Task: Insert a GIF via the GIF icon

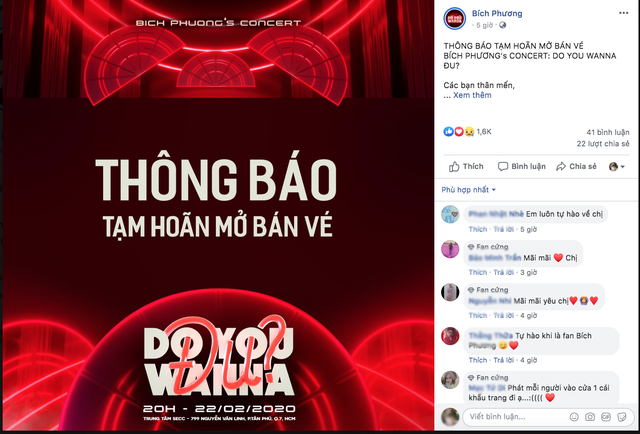Action: coord(606,417)
